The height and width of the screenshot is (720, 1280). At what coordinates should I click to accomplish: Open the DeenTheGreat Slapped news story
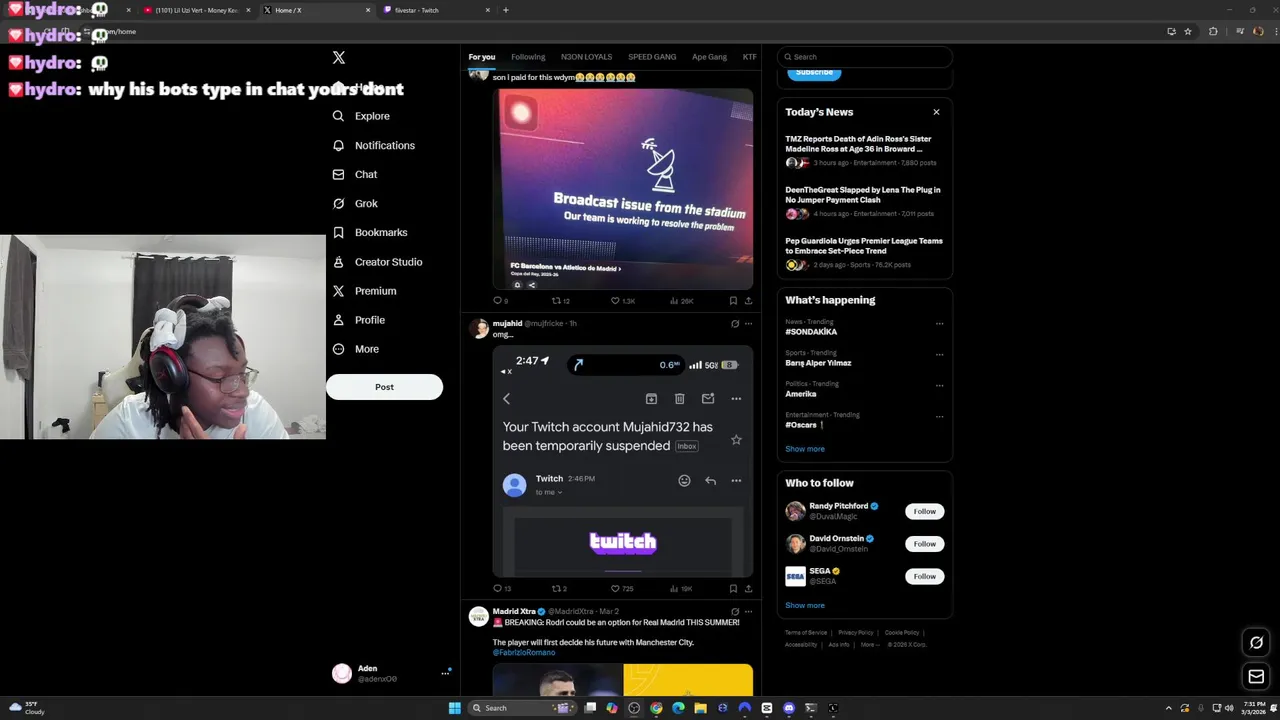(864, 201)
